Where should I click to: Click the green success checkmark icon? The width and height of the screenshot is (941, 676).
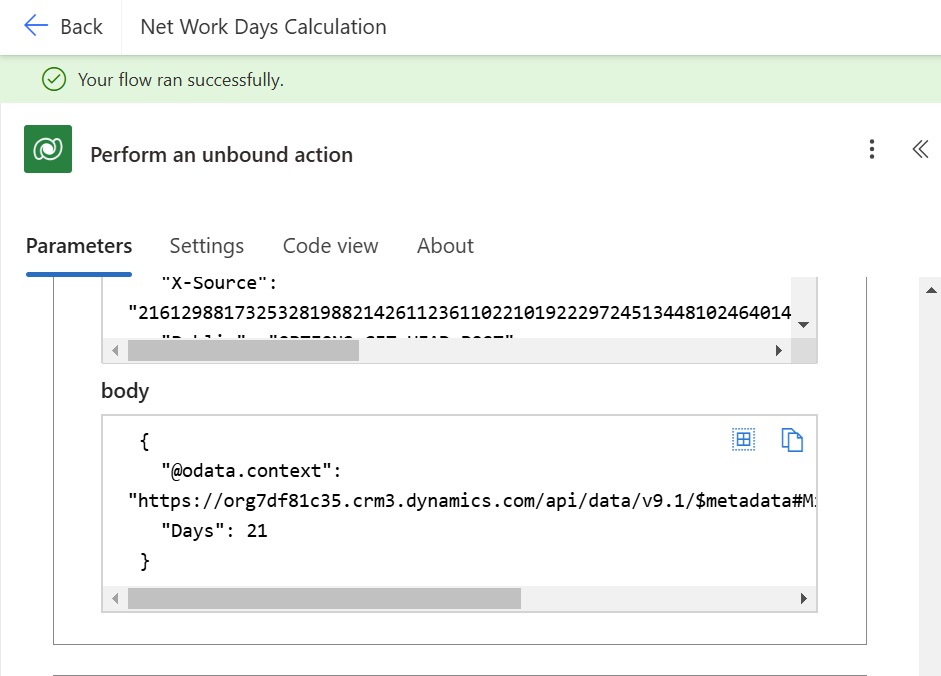(54, 79)
